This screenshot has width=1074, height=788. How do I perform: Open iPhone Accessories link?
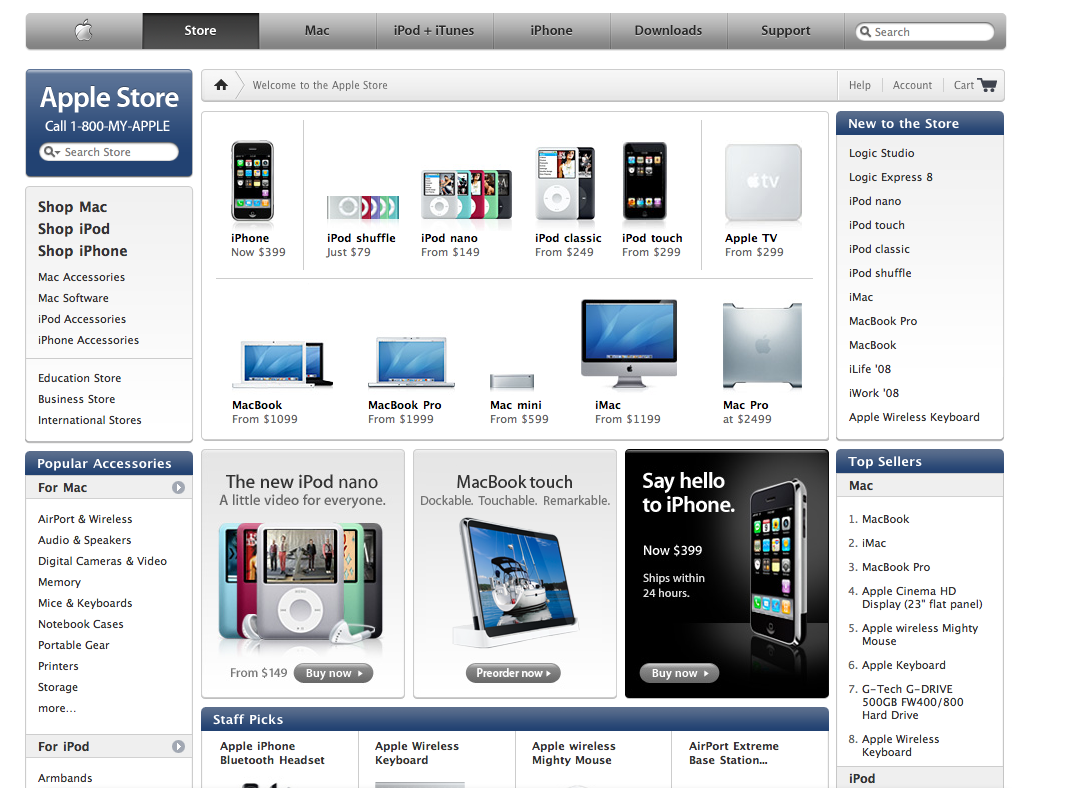88,340
